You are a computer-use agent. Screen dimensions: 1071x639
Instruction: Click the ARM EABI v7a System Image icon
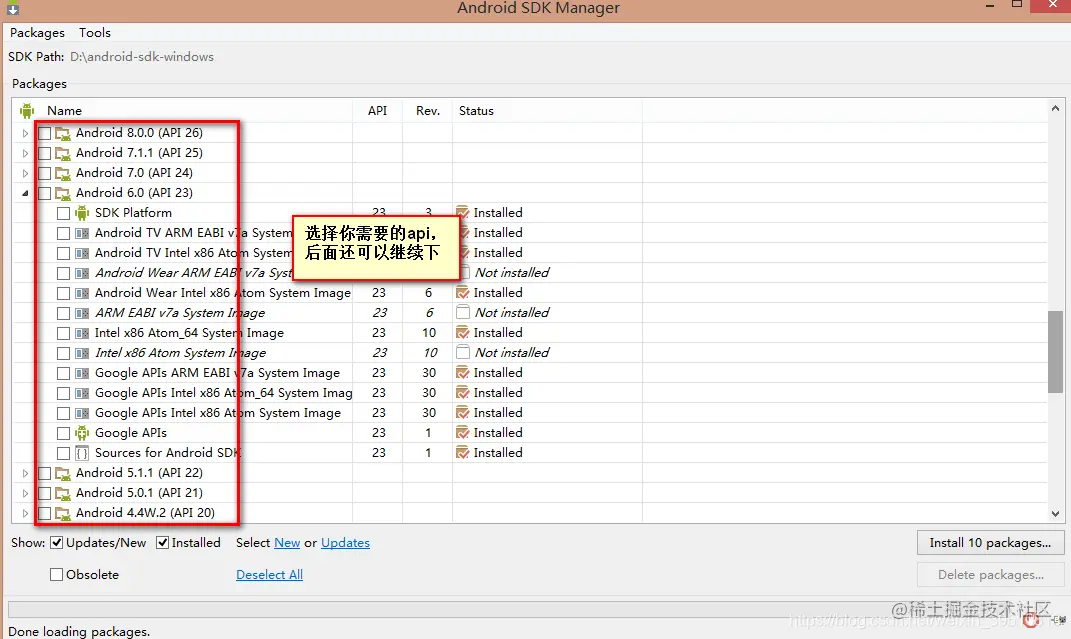(82, 313)
